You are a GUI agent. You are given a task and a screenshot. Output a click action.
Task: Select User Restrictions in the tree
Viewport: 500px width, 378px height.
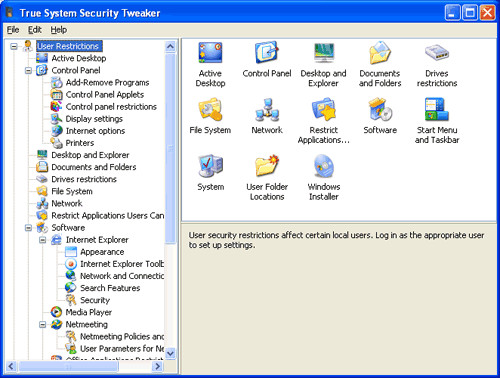pyautogui.click(x=68, y=46)
